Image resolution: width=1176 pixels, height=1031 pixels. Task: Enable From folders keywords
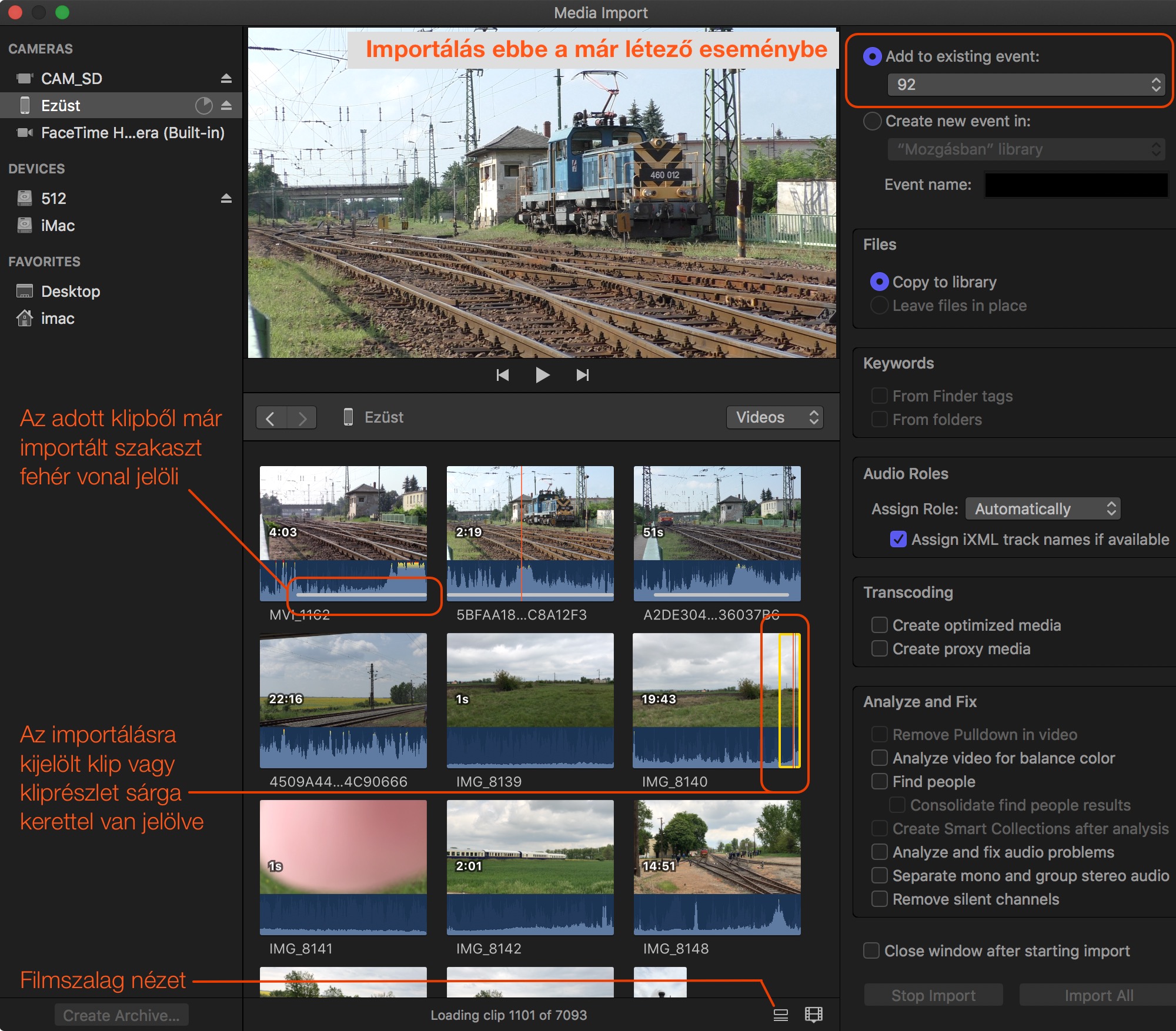880,419
